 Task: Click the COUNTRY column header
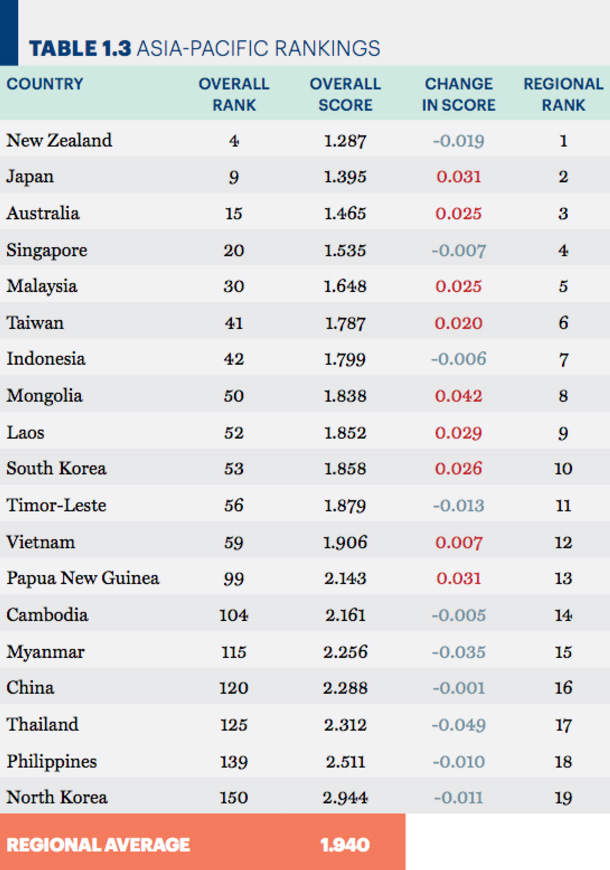point(45,84)
